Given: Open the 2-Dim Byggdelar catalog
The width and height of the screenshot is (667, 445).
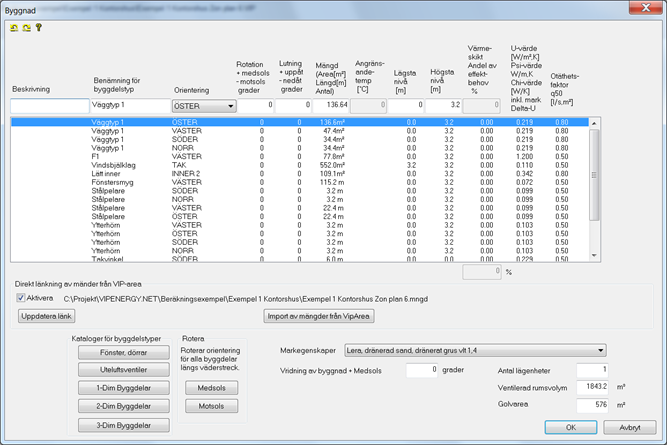Looking at the screenshot, I should [124, 406].
